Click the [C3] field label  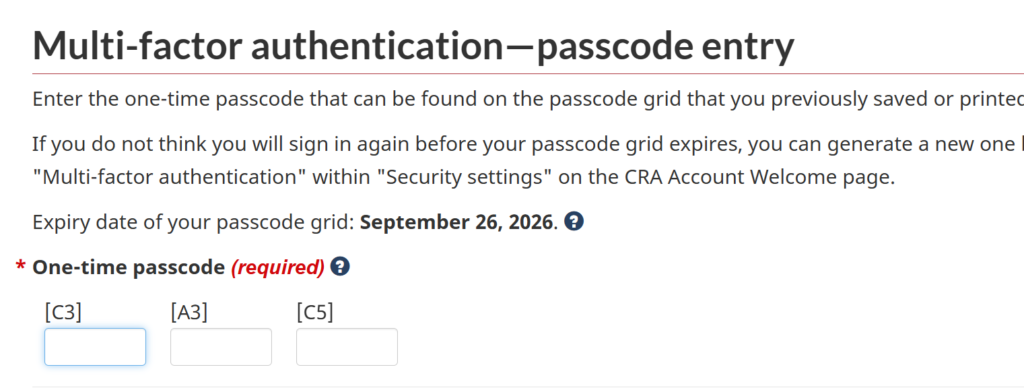click(63, 313)
